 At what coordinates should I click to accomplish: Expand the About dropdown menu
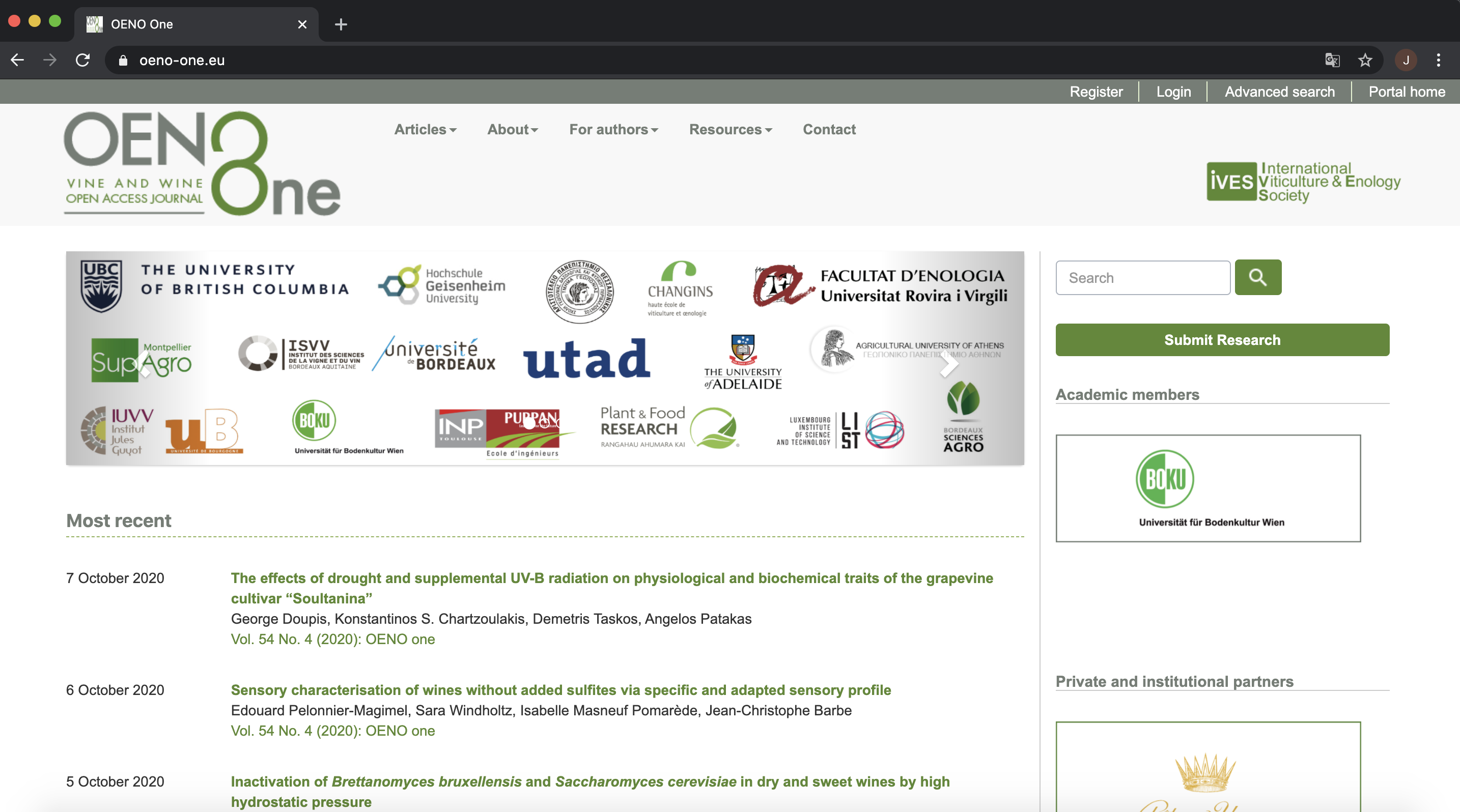[x=512, y=130]
